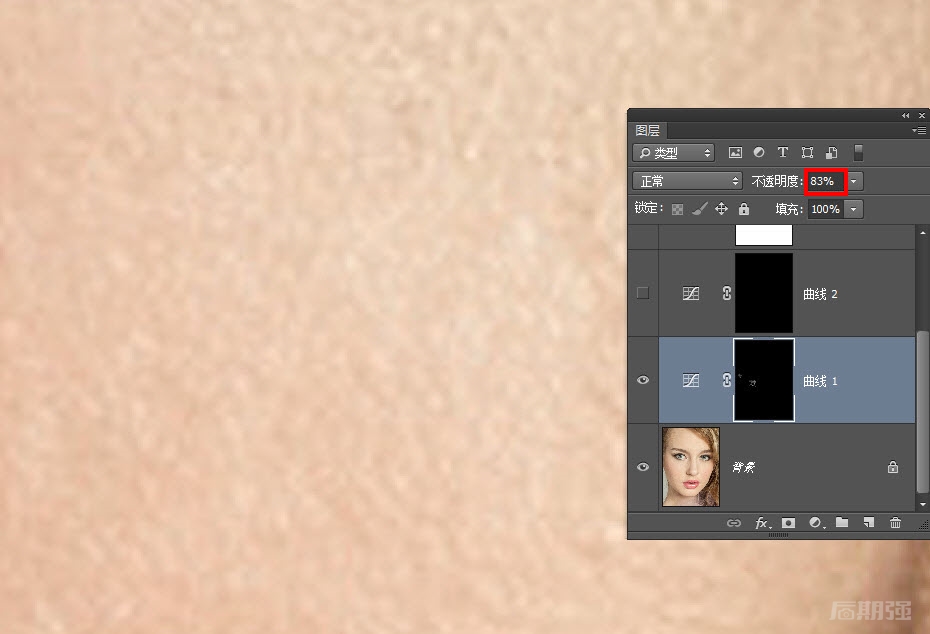The width and height of the screenshot is (930, 634).
Task: Create a new adjustment layer
Action: point(815,523)
